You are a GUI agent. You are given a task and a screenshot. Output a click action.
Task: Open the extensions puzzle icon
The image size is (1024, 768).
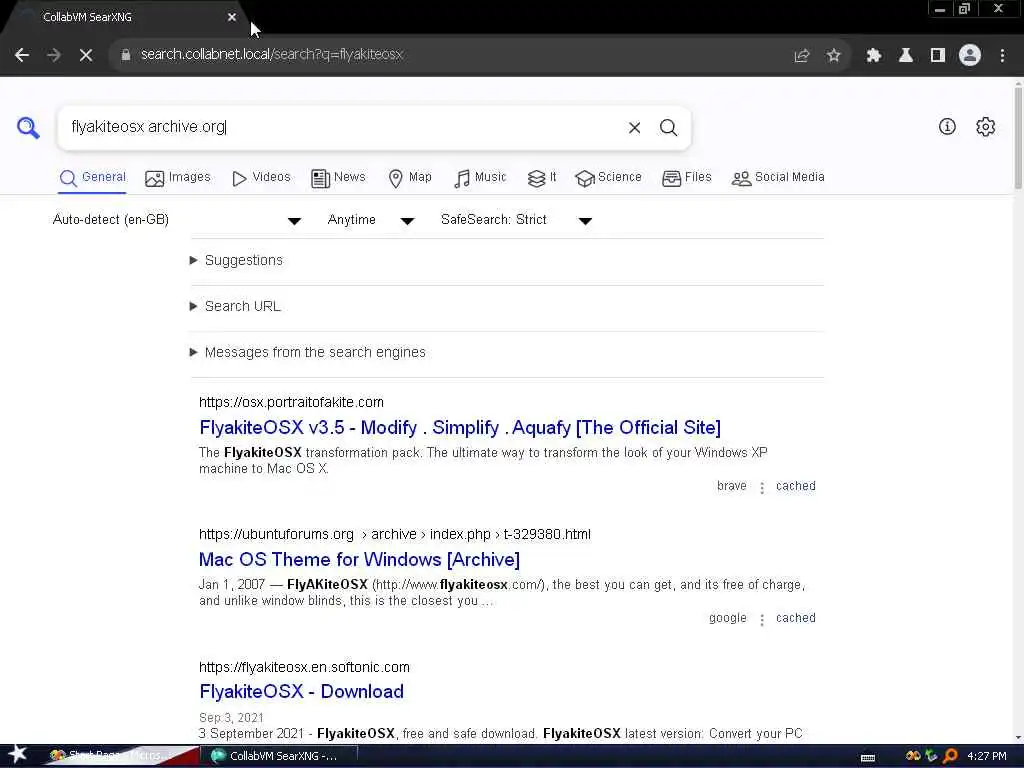pos(873,56)
